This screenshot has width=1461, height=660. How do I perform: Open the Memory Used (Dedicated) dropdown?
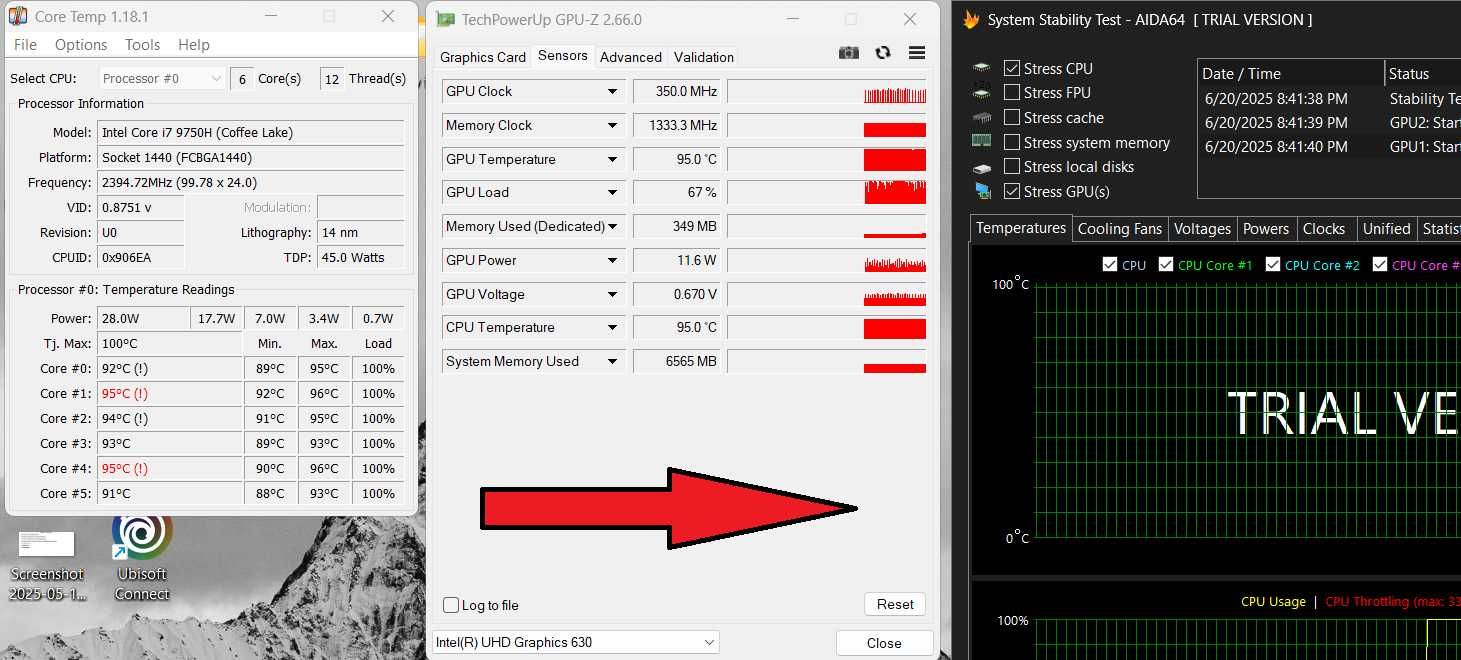tap(613, 226)
